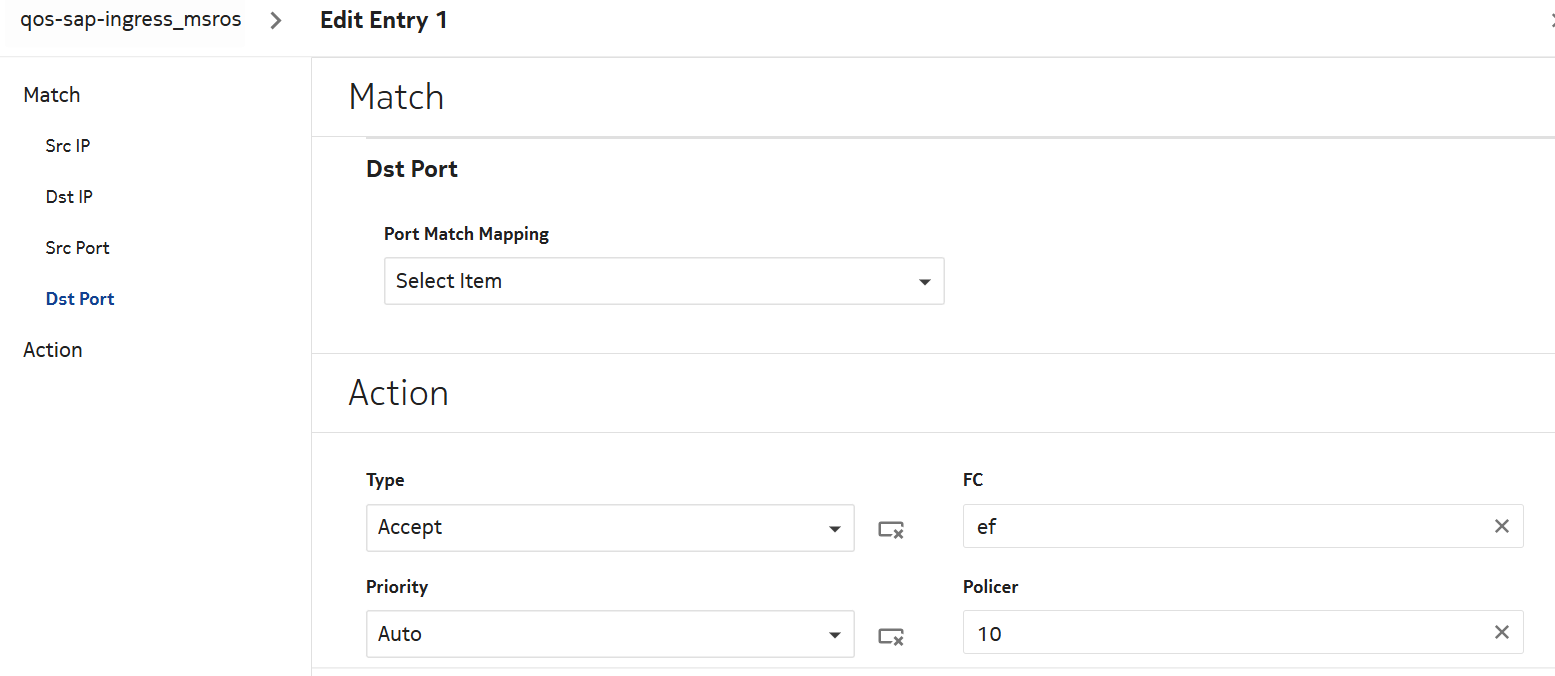
Task: Clear the FC field value ef
Action: 1501,526
